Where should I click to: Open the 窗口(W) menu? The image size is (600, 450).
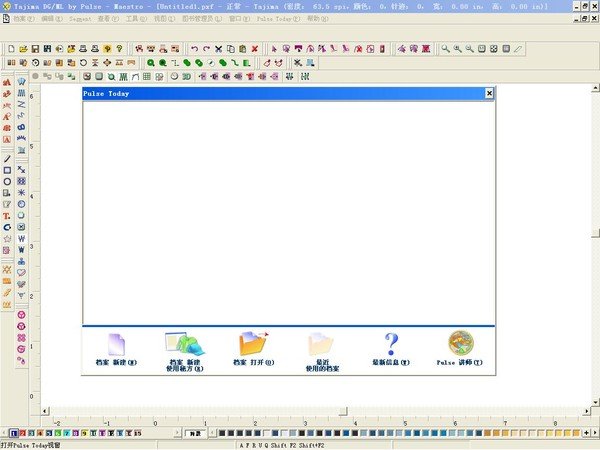pos(239,19)
